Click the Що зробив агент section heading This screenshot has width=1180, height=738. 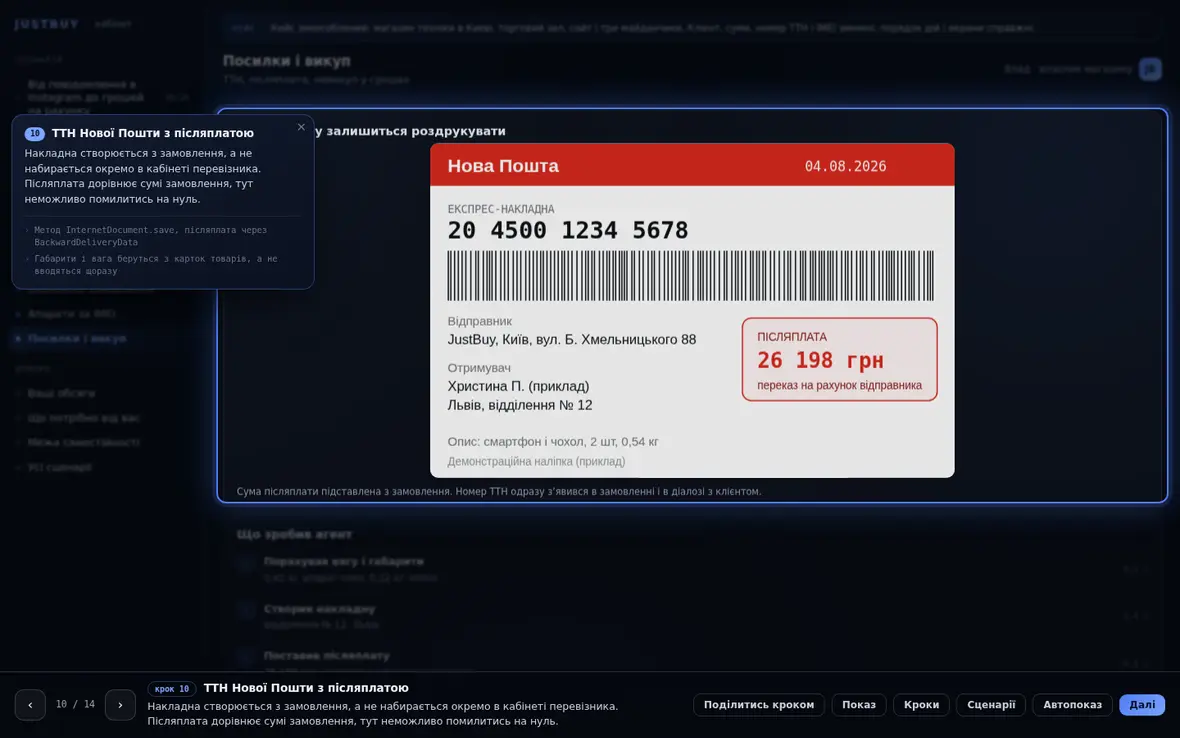(x=294, y=534)
